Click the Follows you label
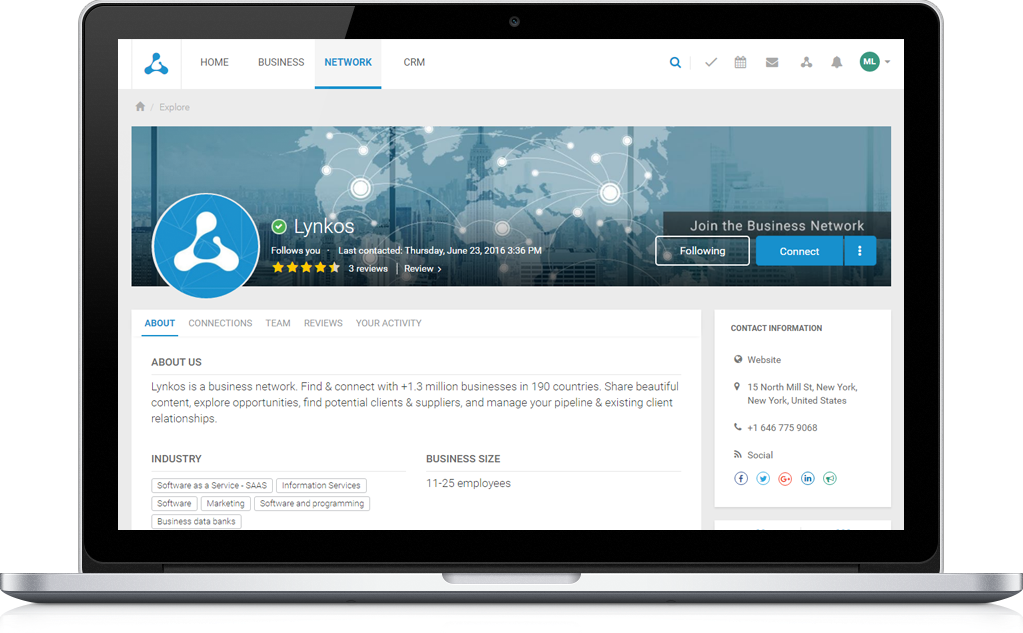The width and height of the screenshot is (1023, 633). [296, 251]
